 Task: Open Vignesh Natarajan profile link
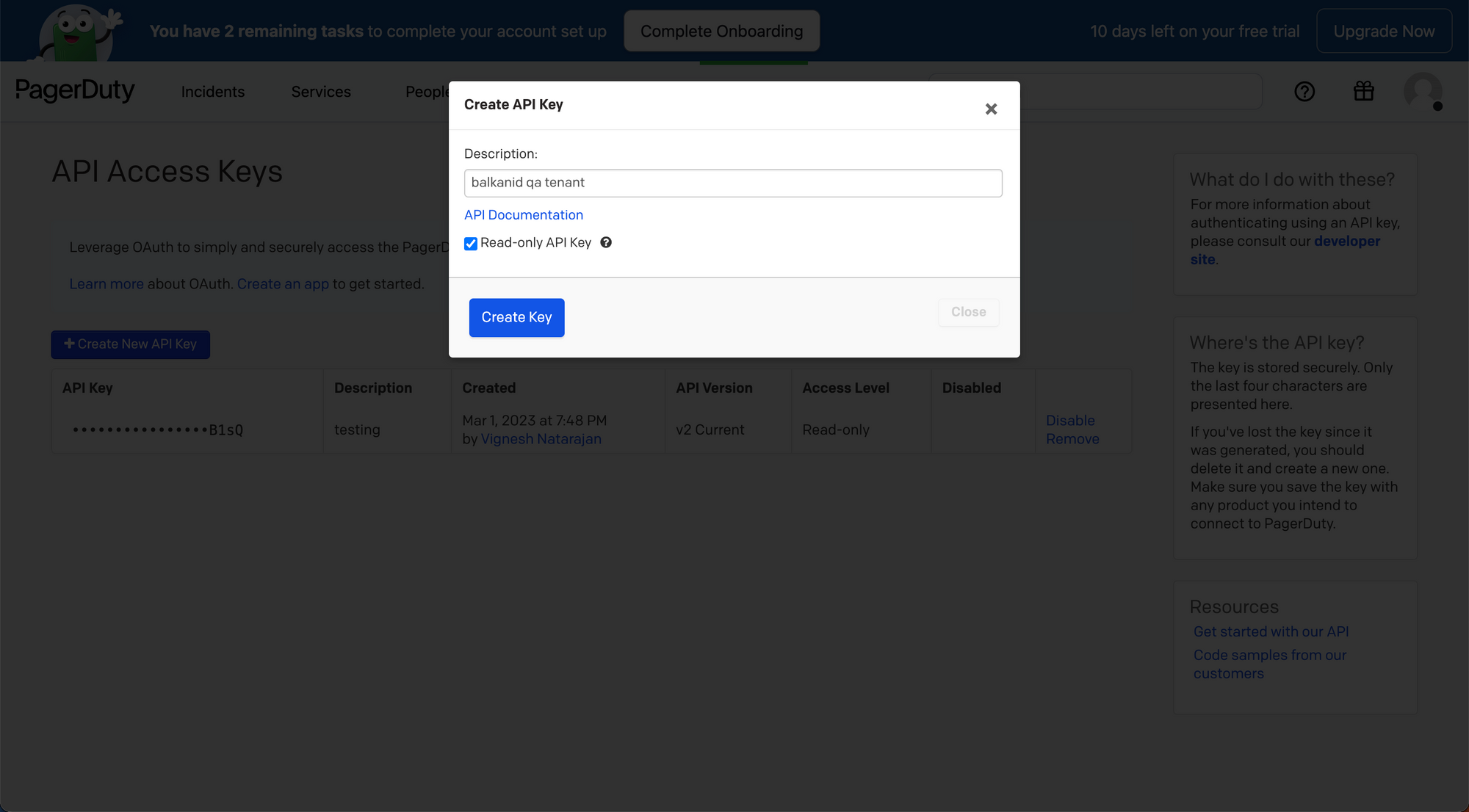(x=541, y=439)
